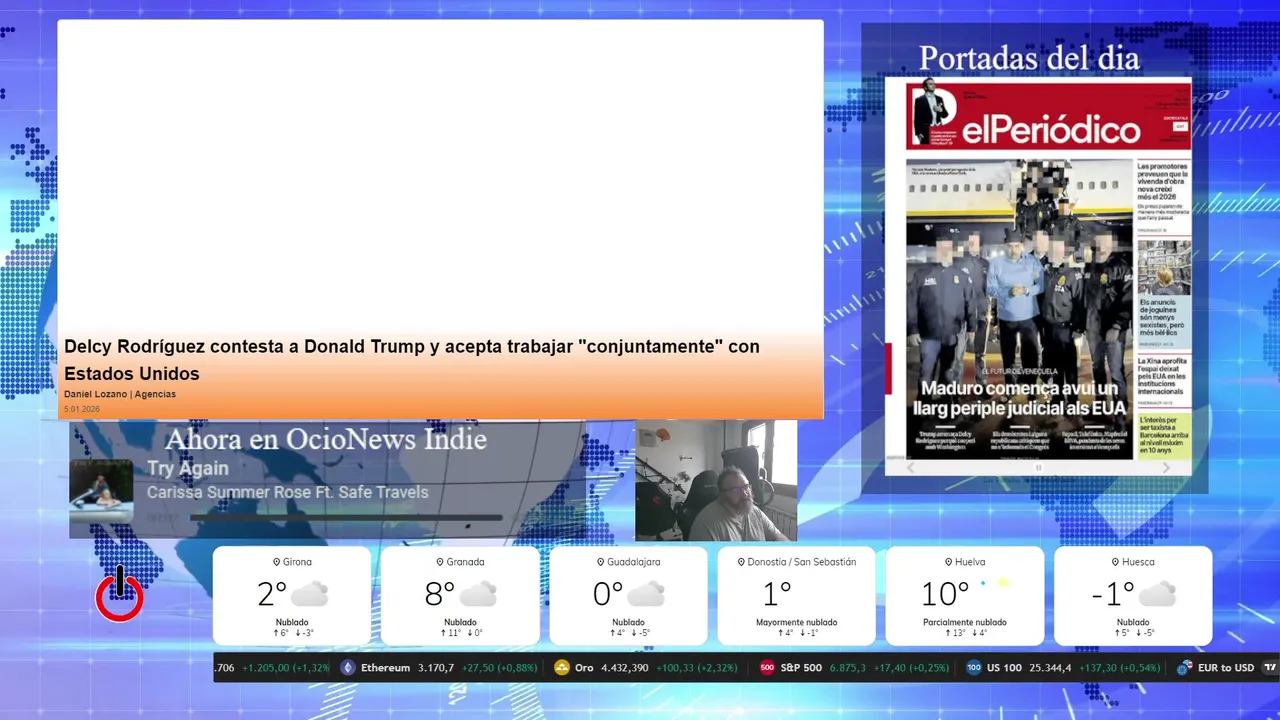Click the cloud icon in Huesca card
The width and height of the screenshot is (1280, 720).
(x=1157, y=594)
